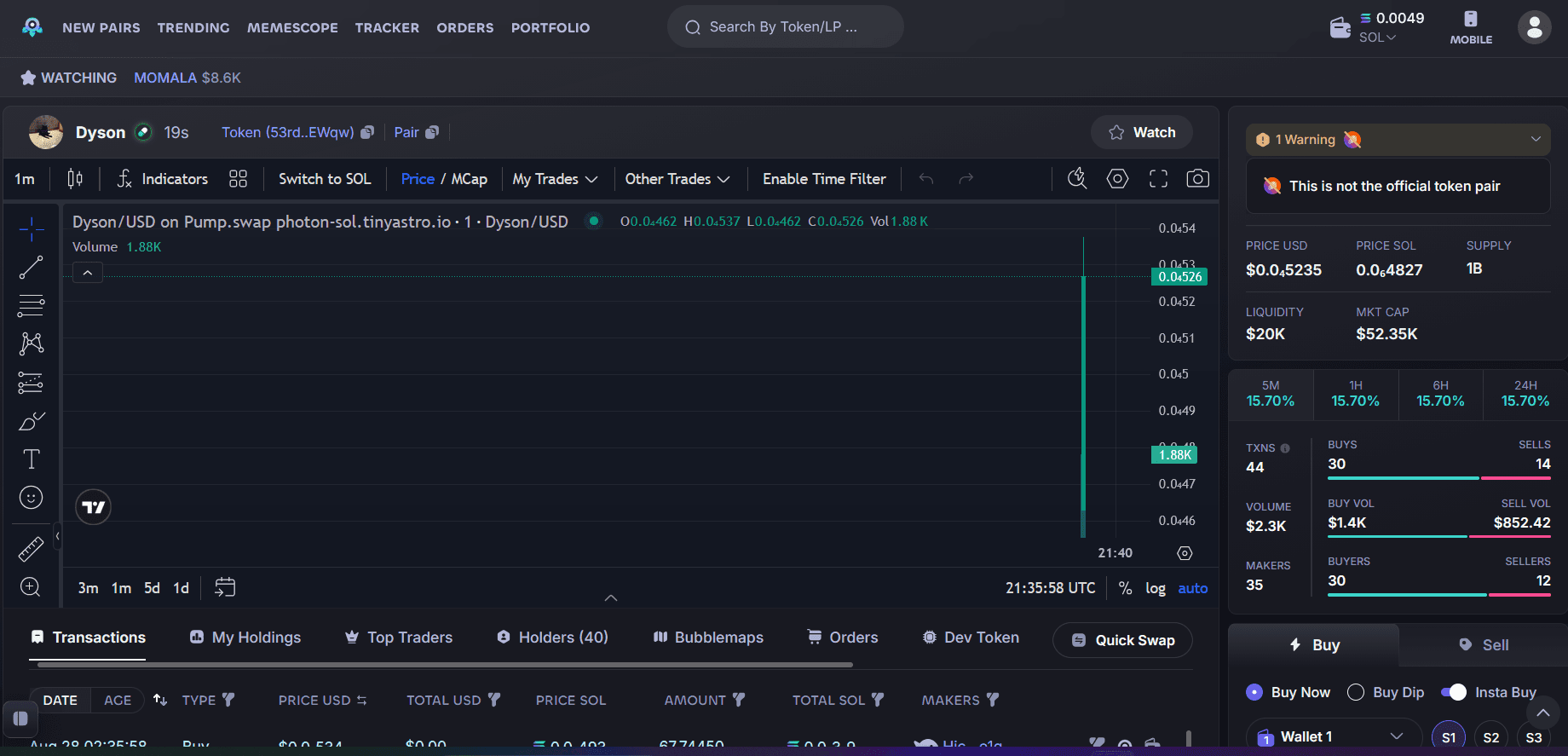This screenshot has width=1568, height=756.
Task: Click the Enable Time Filter button
Action: coord(824,179)
